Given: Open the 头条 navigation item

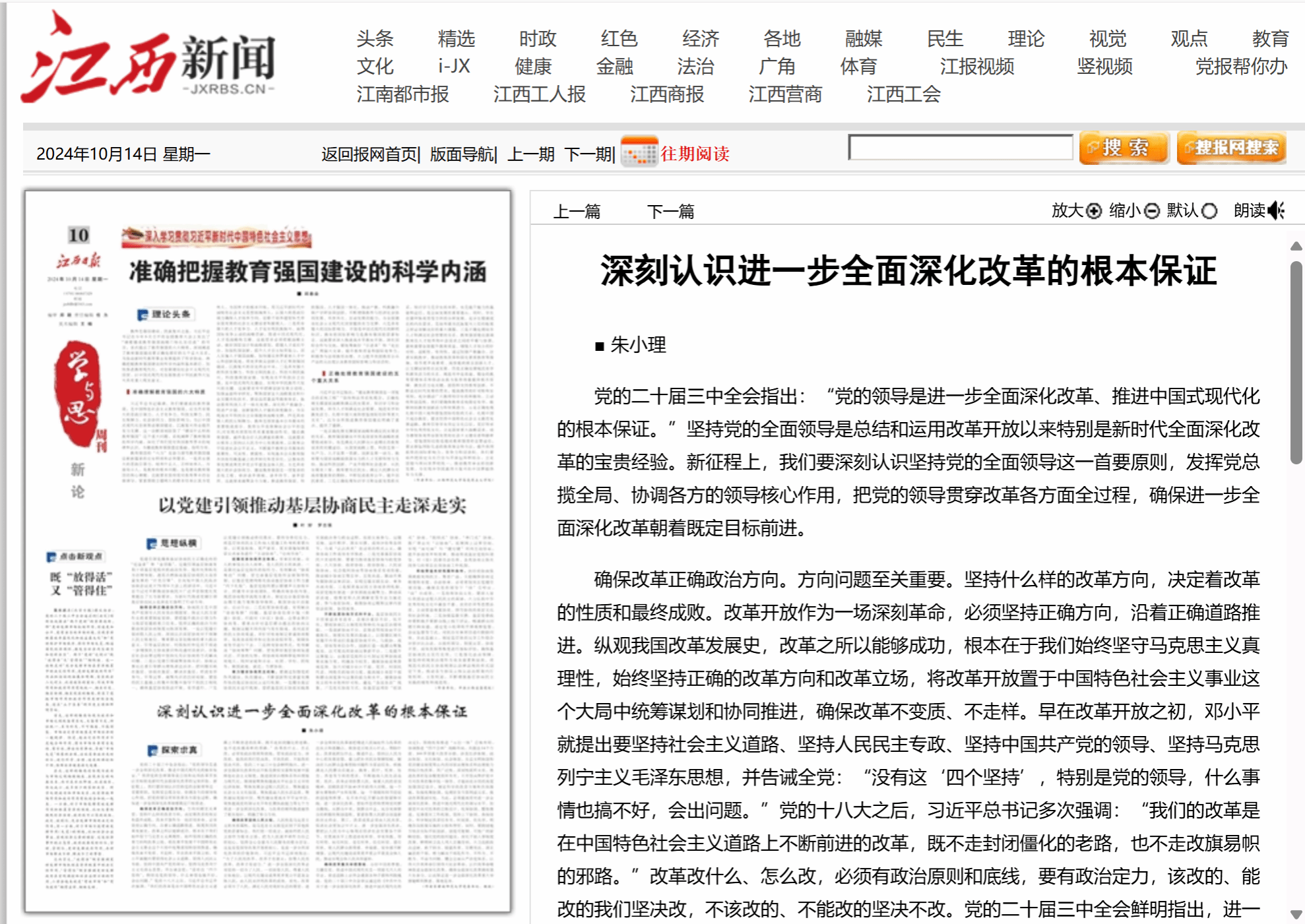Looking at the screenshot, I should (x=375, y=38).
